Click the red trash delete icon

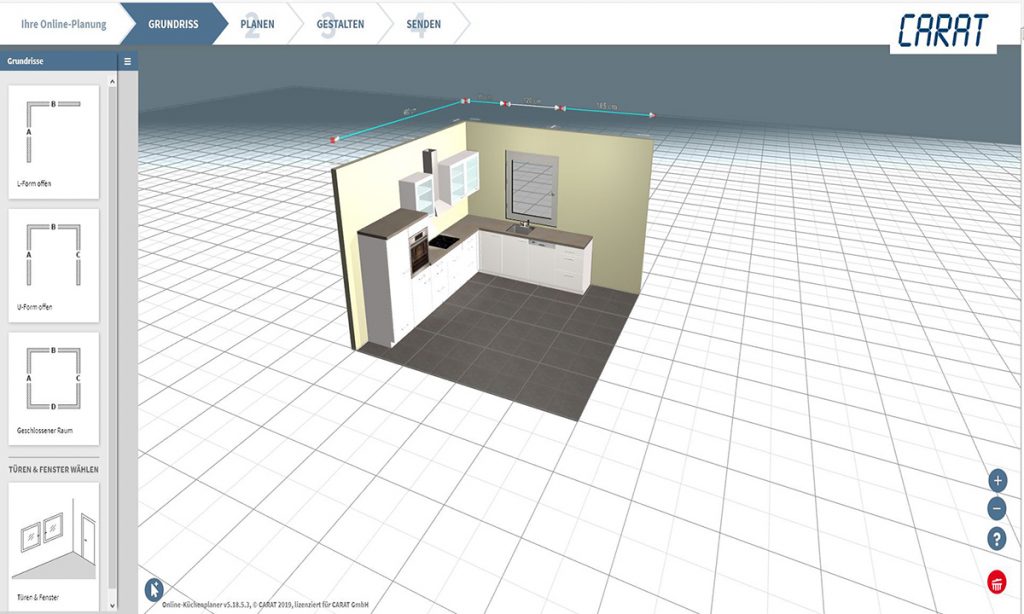(x=997, y=581)
